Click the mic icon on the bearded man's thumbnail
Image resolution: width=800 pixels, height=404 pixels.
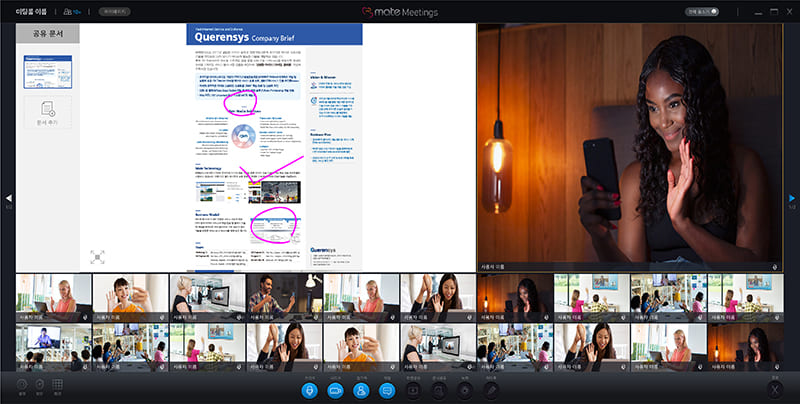(315, 317)
